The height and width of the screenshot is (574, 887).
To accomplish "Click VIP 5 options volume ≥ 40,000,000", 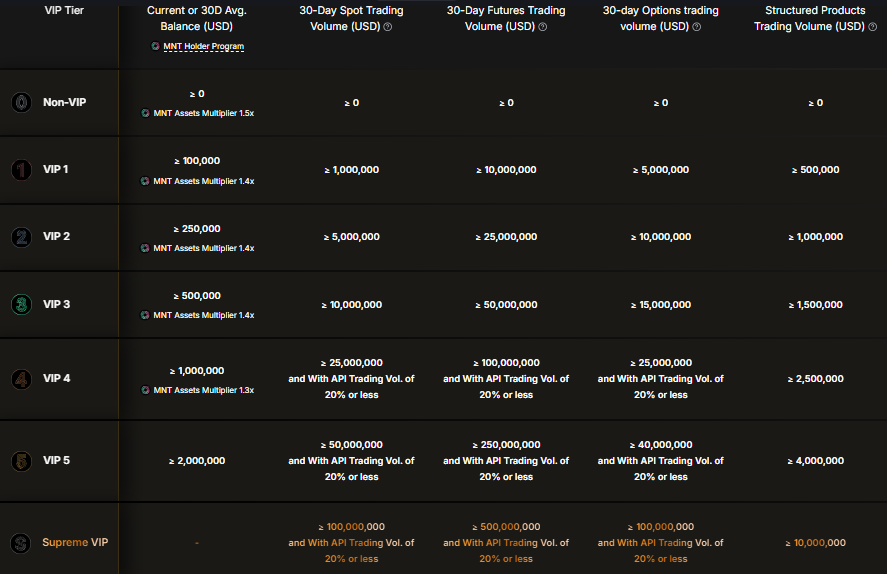I will point(661,445).
